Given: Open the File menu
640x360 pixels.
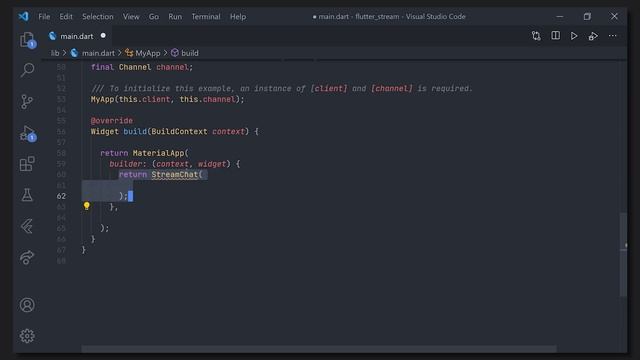Looking at the screenshot, I should (44, 17).
